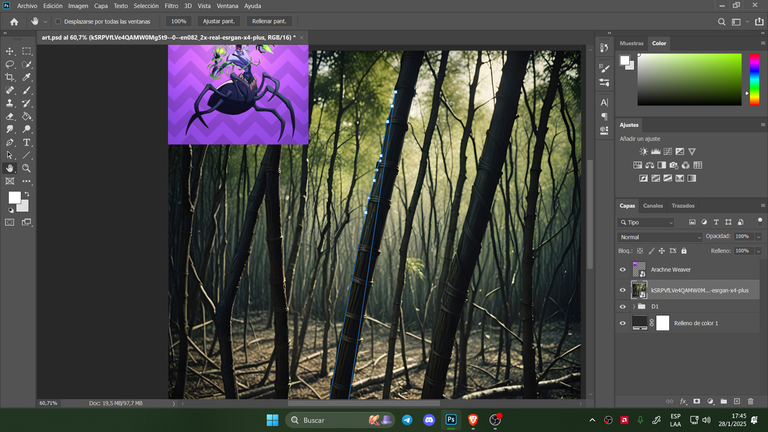The width and height of the screenshot is (768, 432).
Task: Click the Home icon in options bar
Action: pos(14,22)
